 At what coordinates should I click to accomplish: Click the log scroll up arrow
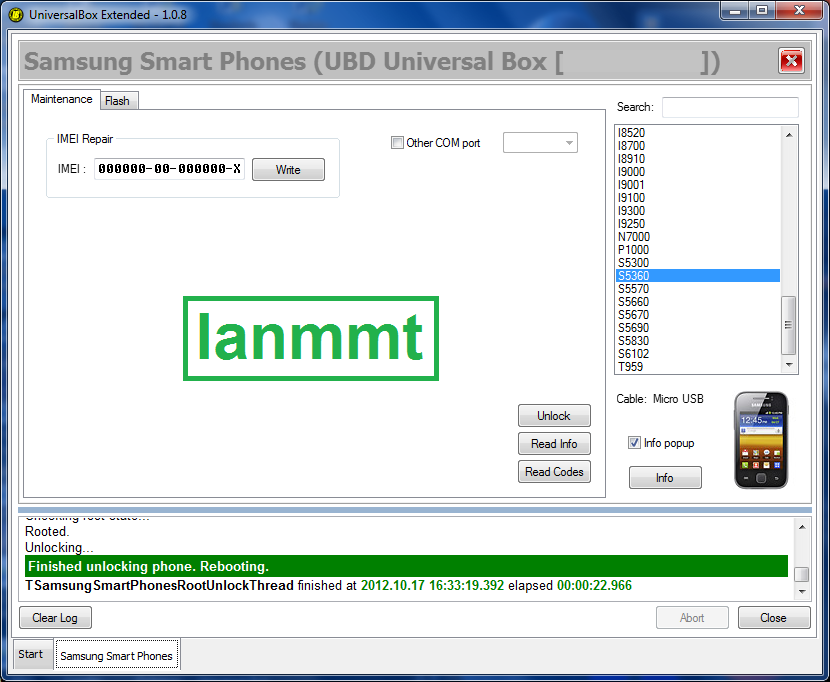click(802, 527)
